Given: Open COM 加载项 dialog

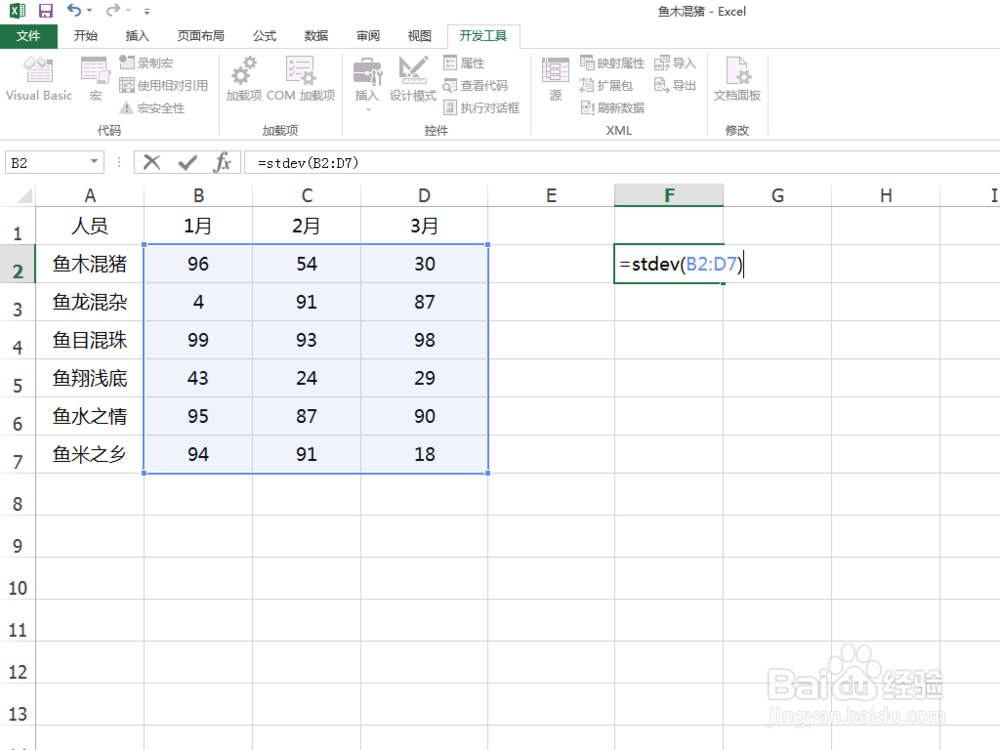Looking at the screenshot, I should click(300, 78).
